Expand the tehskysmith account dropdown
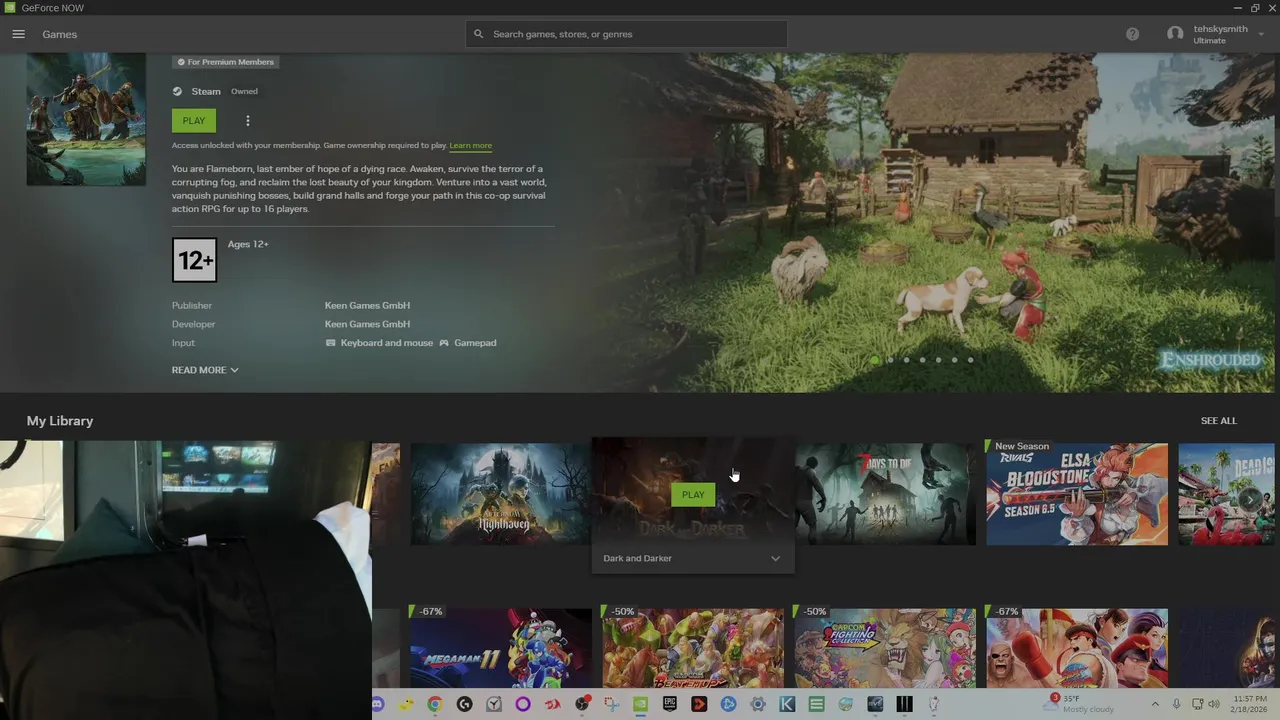This screenshot has height=720, width=1280. coord(1261,34)
